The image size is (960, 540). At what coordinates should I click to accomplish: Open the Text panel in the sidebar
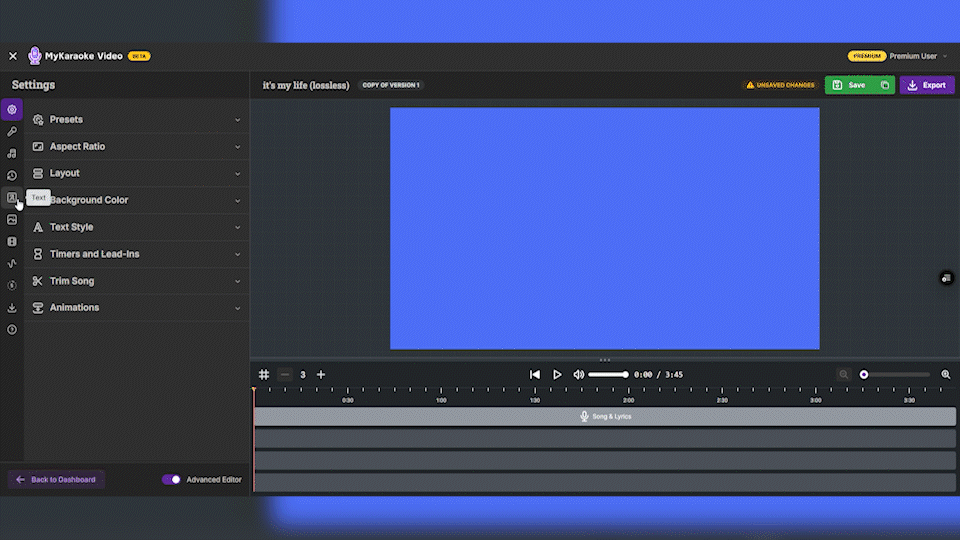(12, 198)
